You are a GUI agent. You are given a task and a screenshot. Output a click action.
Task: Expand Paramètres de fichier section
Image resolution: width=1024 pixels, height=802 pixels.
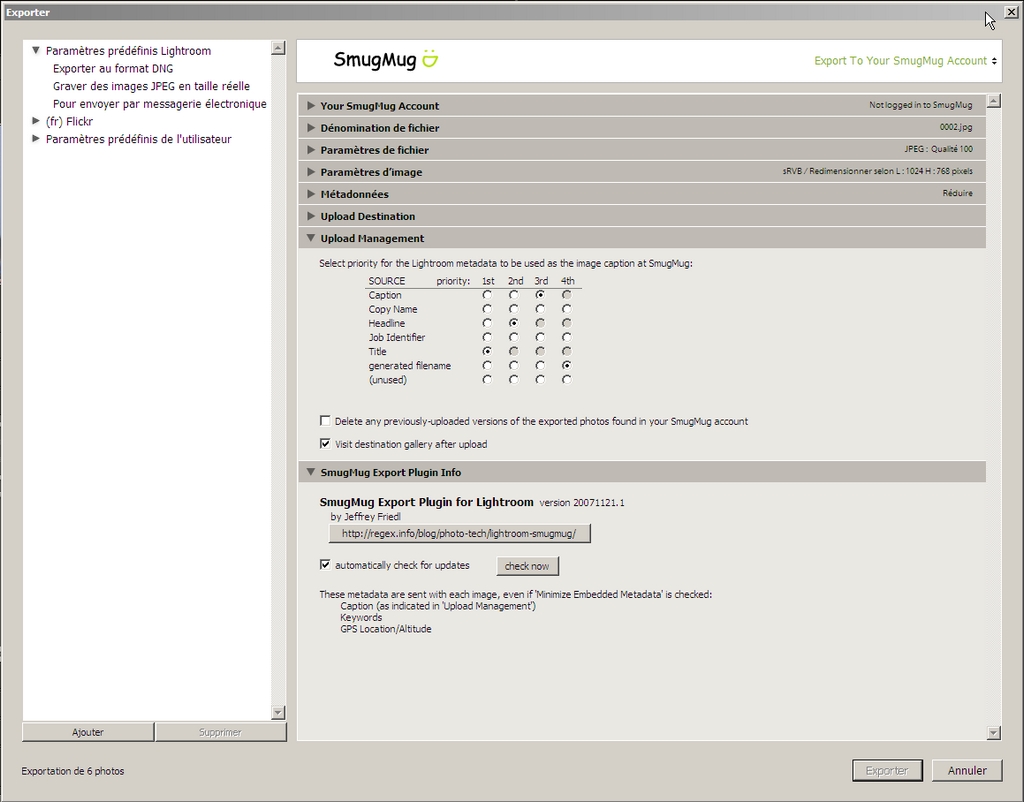tap(311, 150)
